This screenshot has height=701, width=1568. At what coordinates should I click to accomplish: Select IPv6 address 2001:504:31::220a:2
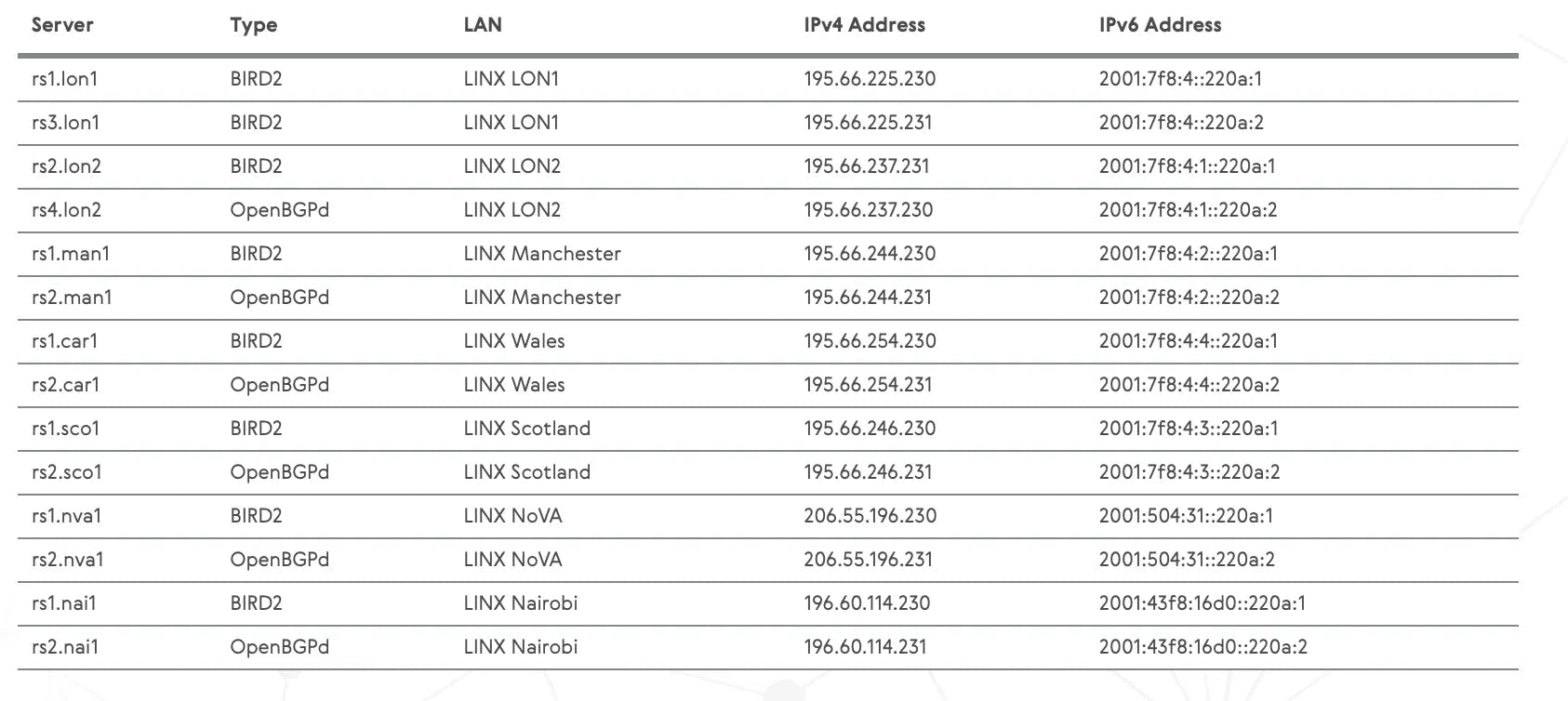[x=1186, y=560]
